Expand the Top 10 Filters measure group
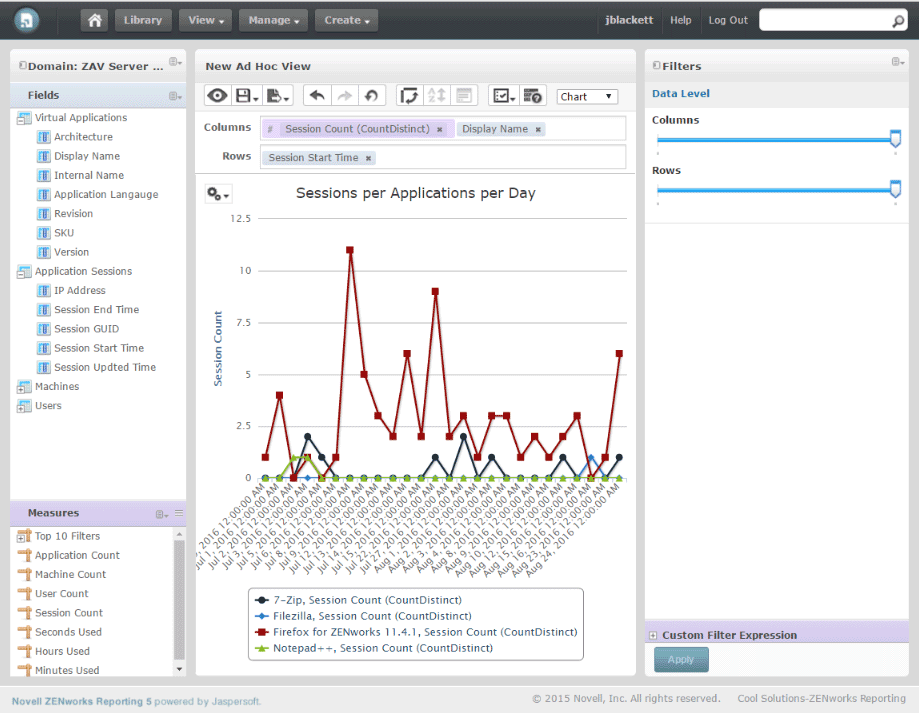 pyautogui.click(x=21, y=537)
